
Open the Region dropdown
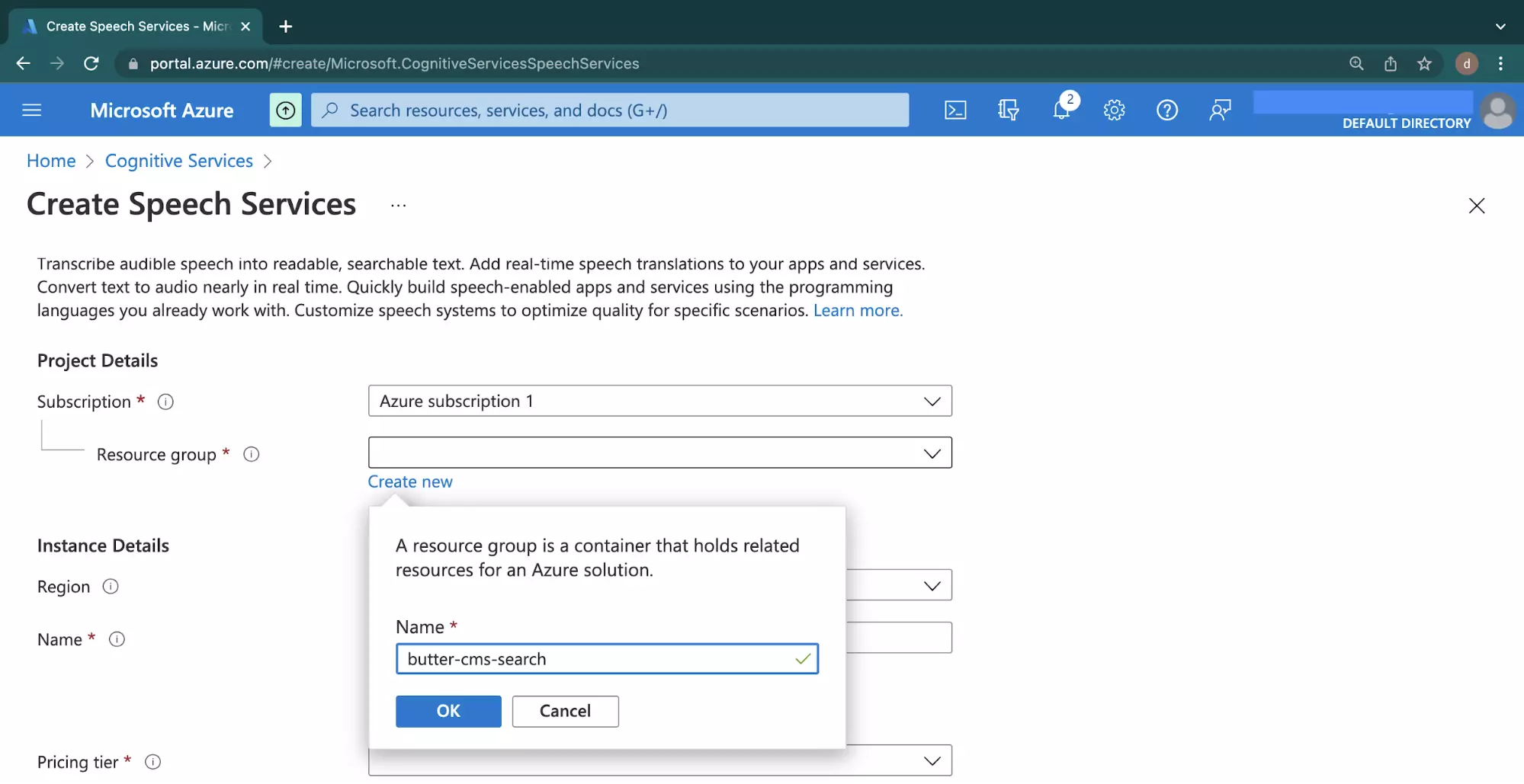pyautogui.click(x=900, y=585)
